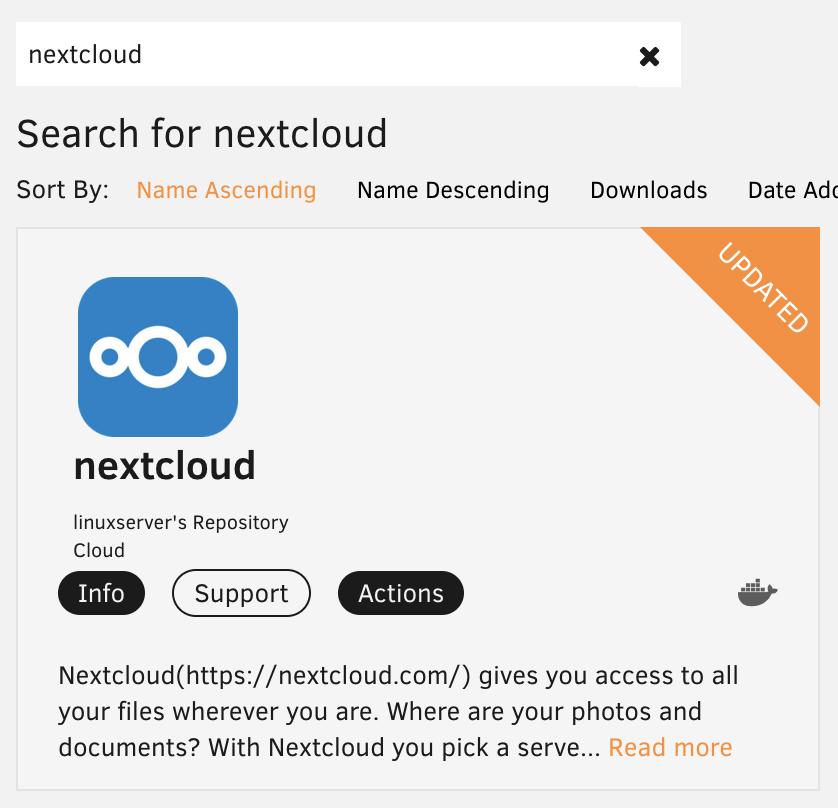Select linuxserver's Repository text
The width and height of the screenshot is (838, 808).
(181, 522)
